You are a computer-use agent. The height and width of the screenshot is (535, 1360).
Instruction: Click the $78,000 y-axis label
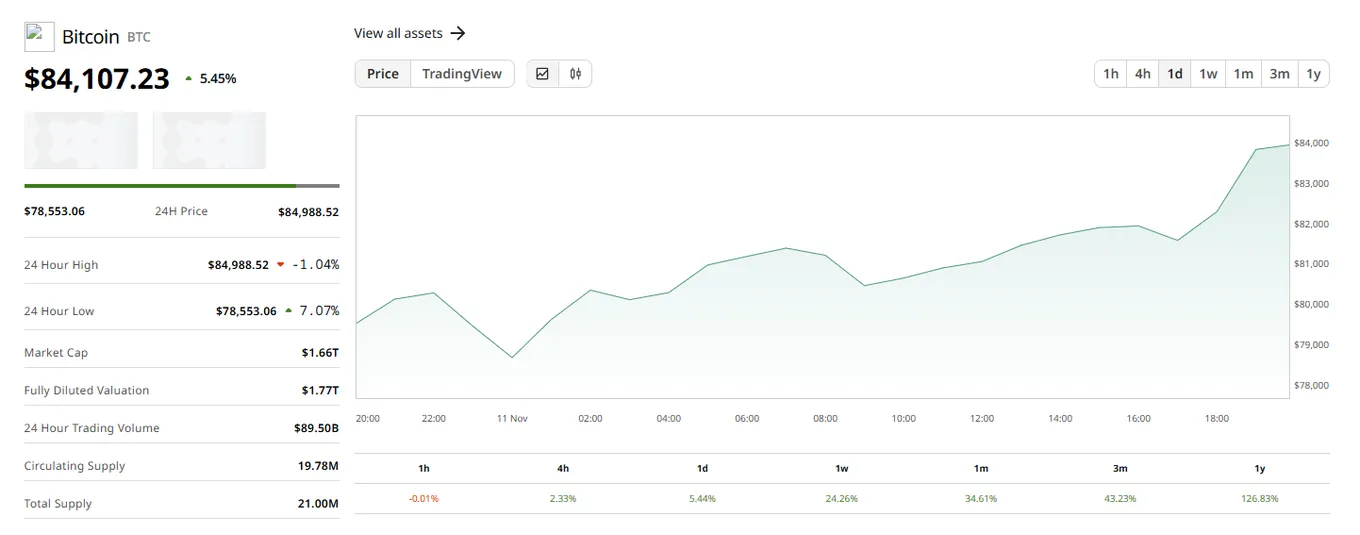(x=1311, y=385)
